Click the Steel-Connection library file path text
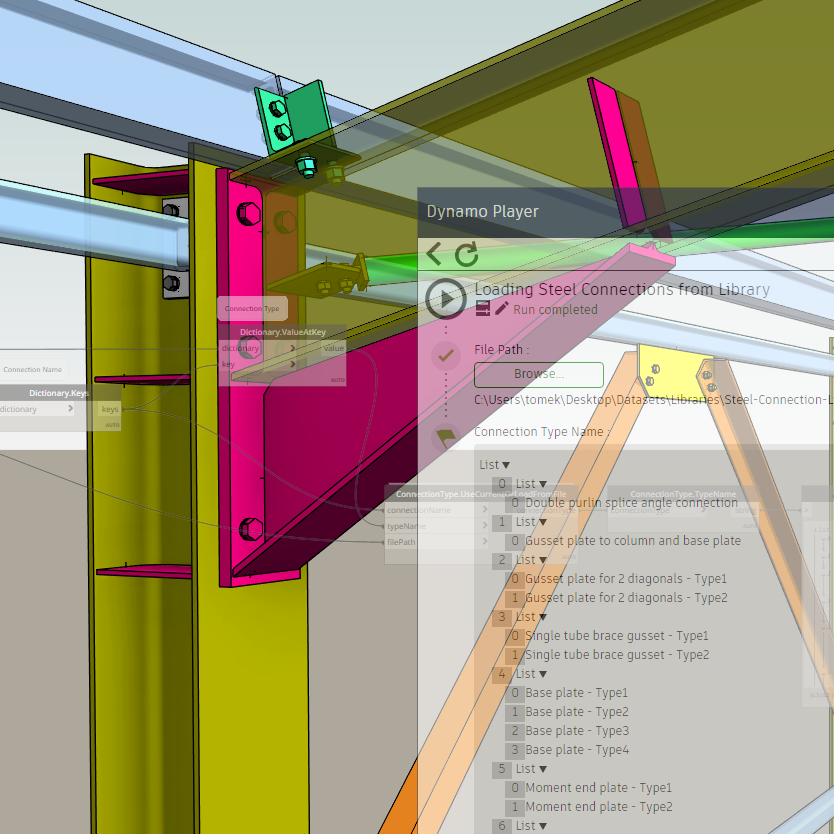Image resolution: width=834 pixels, height=834 pixels. pos(654,400)
